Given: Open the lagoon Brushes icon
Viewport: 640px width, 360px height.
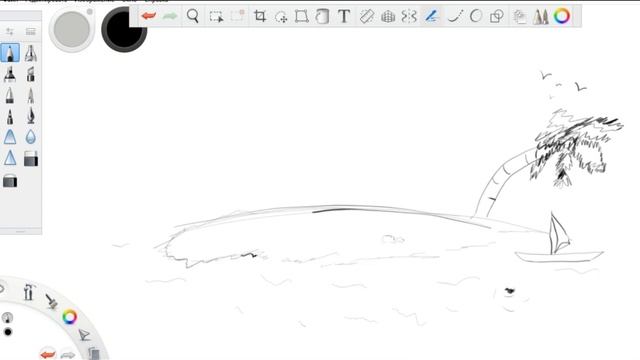Looking at the screenshot, I should pyautogui.click(x=51, y=301).
